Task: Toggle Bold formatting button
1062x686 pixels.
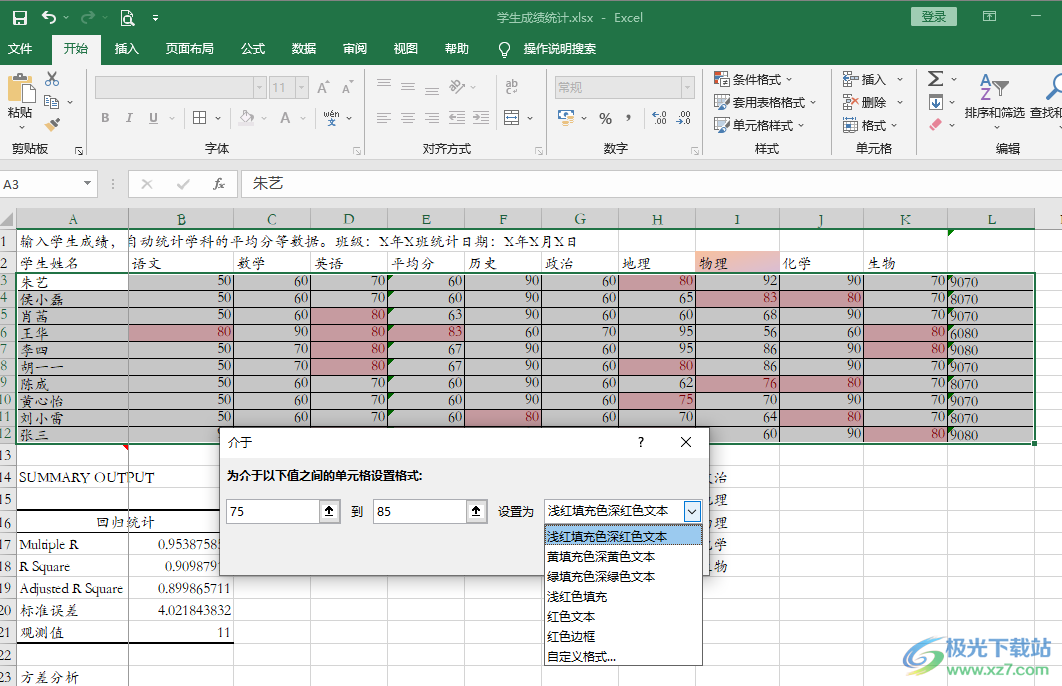Action: 105,118
